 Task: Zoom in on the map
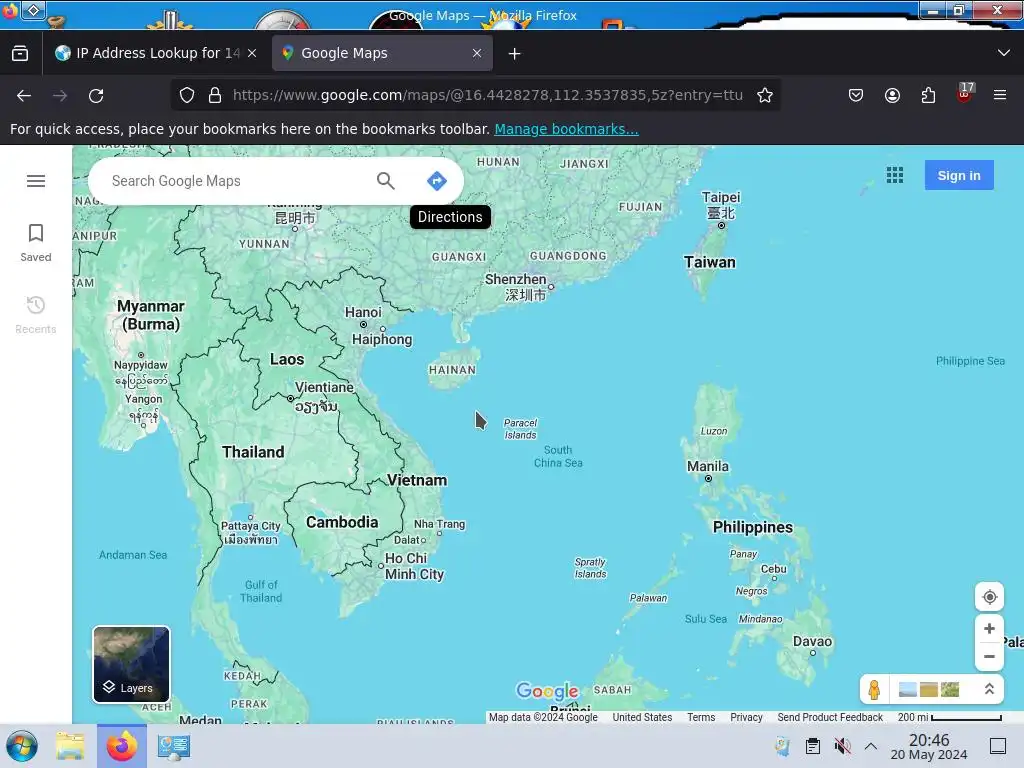[989, 628]
